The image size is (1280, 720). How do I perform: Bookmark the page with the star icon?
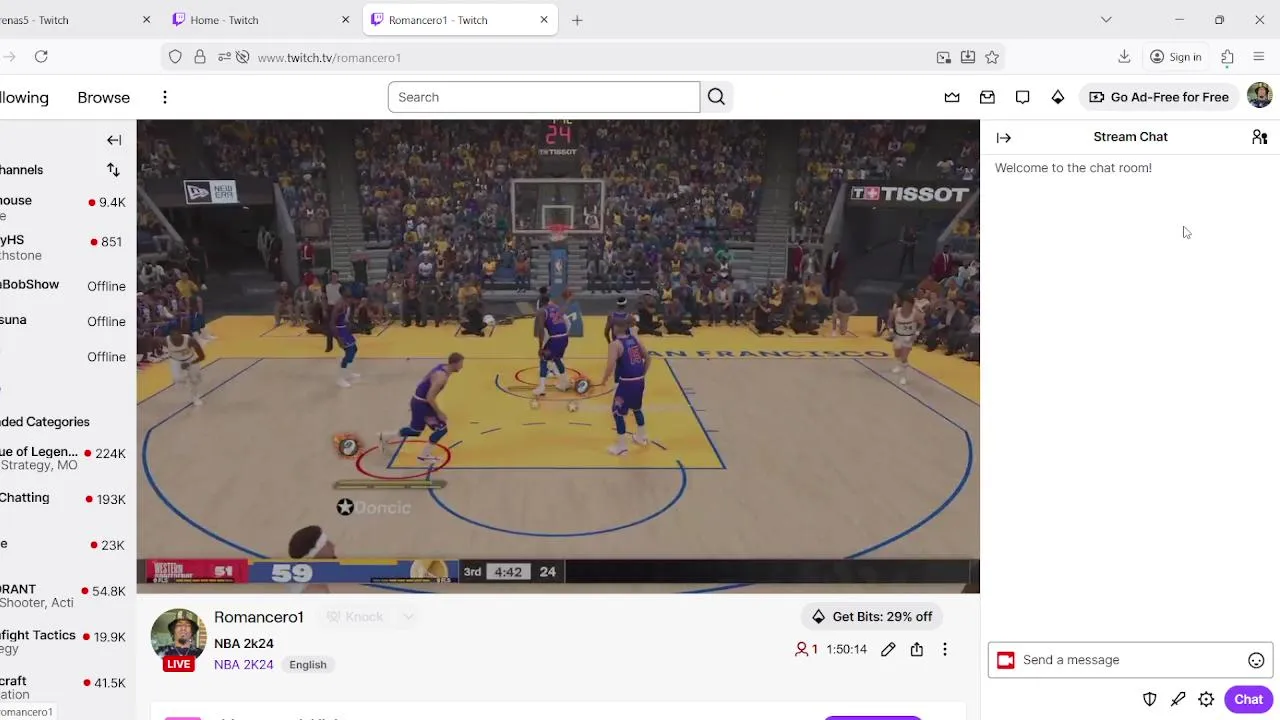[992, 57]
